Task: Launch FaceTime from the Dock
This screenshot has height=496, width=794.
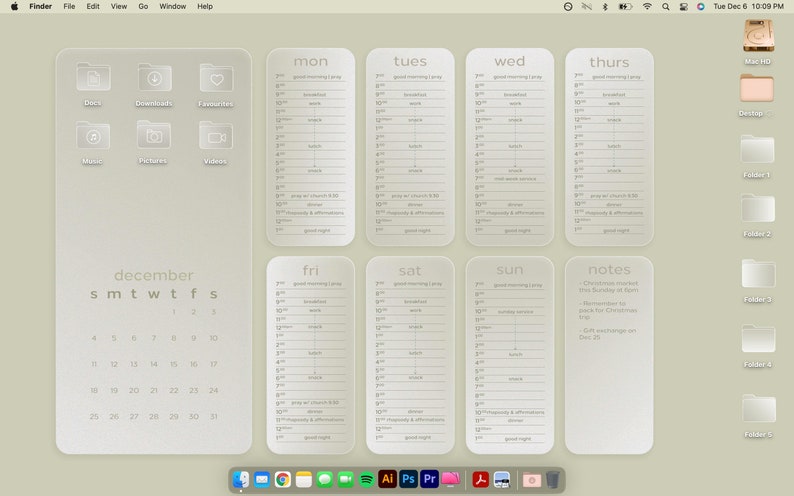Action: point(346,479)
